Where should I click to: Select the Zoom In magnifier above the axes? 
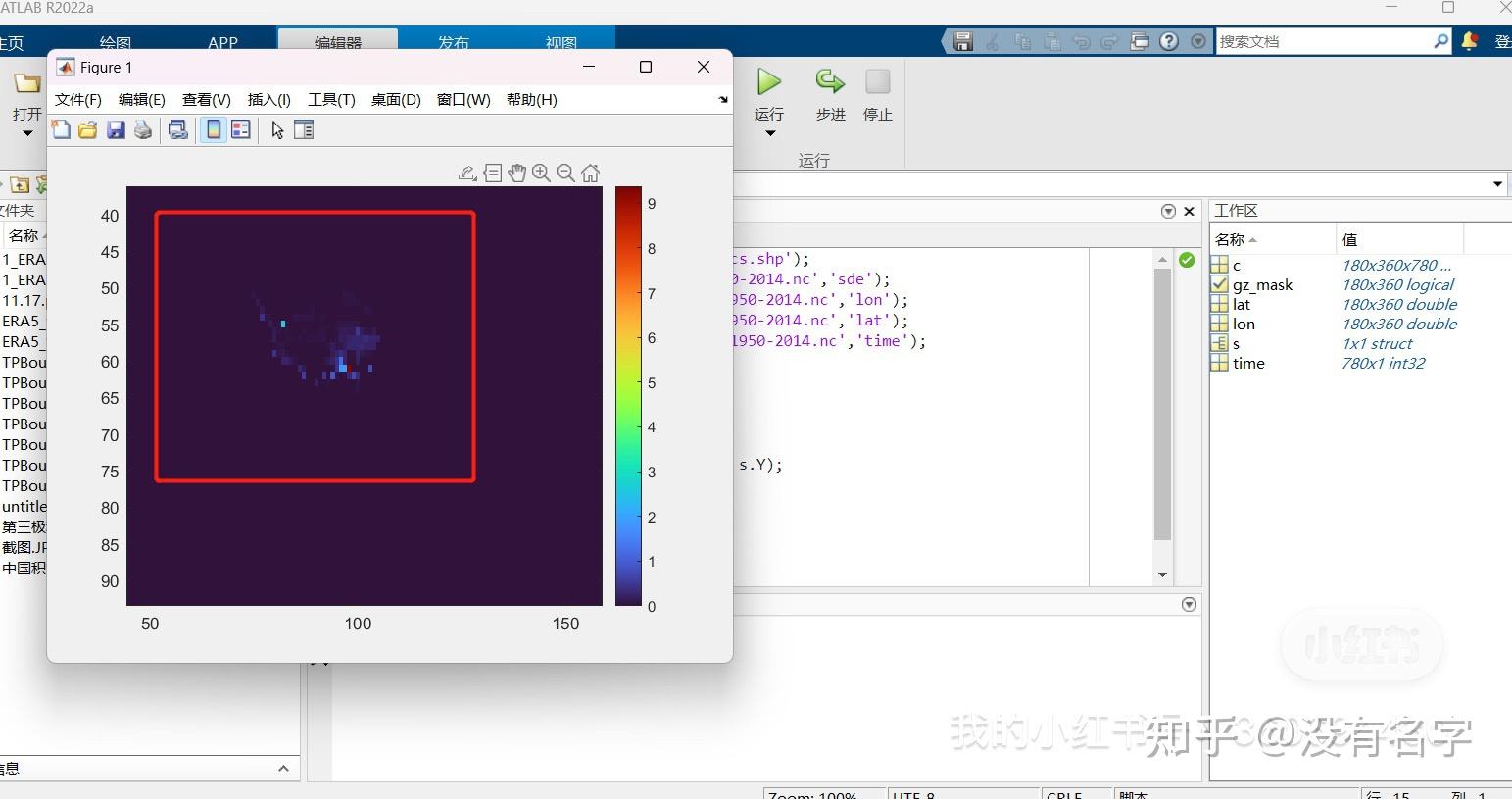[541, 174]
